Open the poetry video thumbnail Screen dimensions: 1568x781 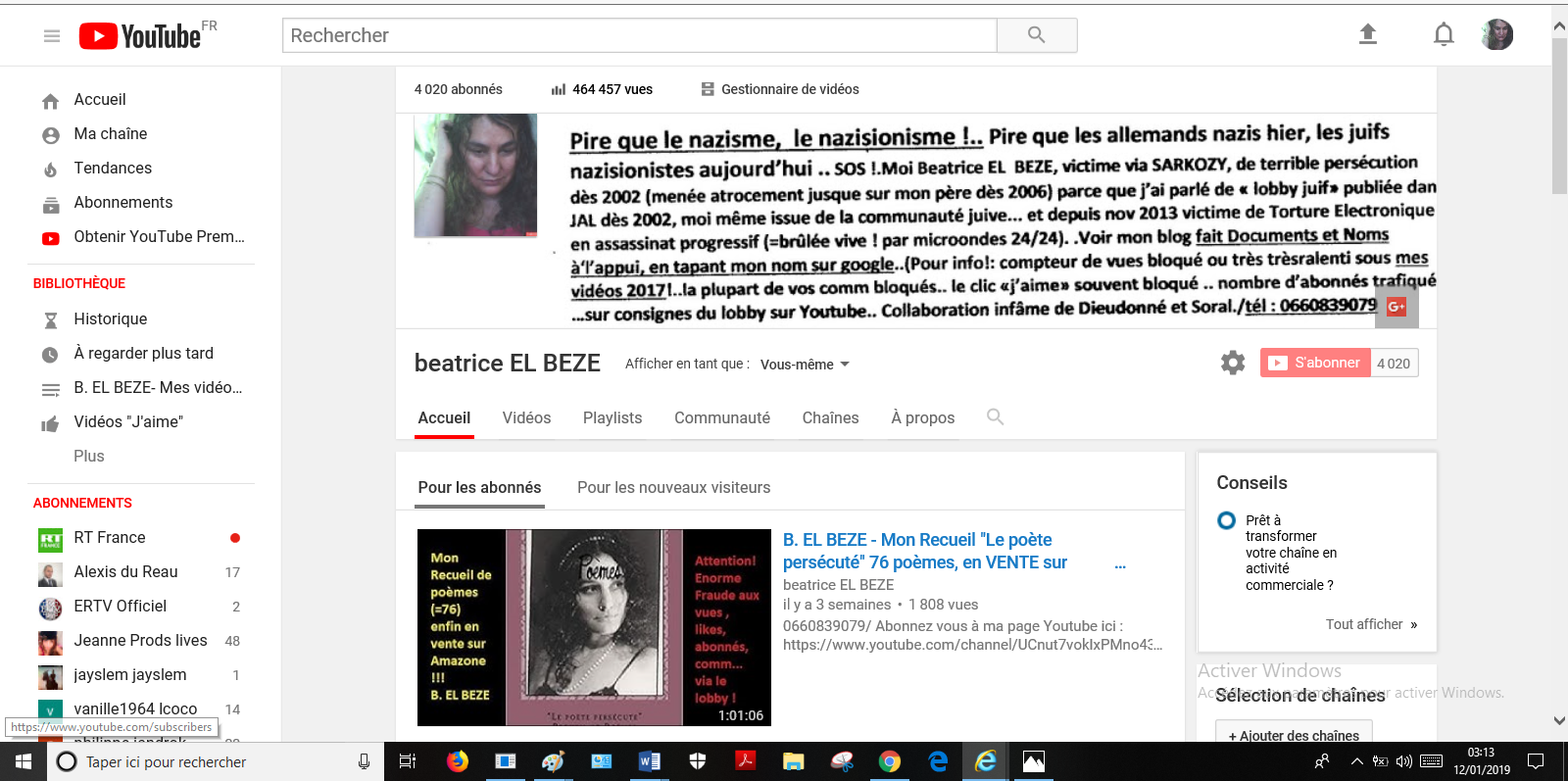coord(594,627)
